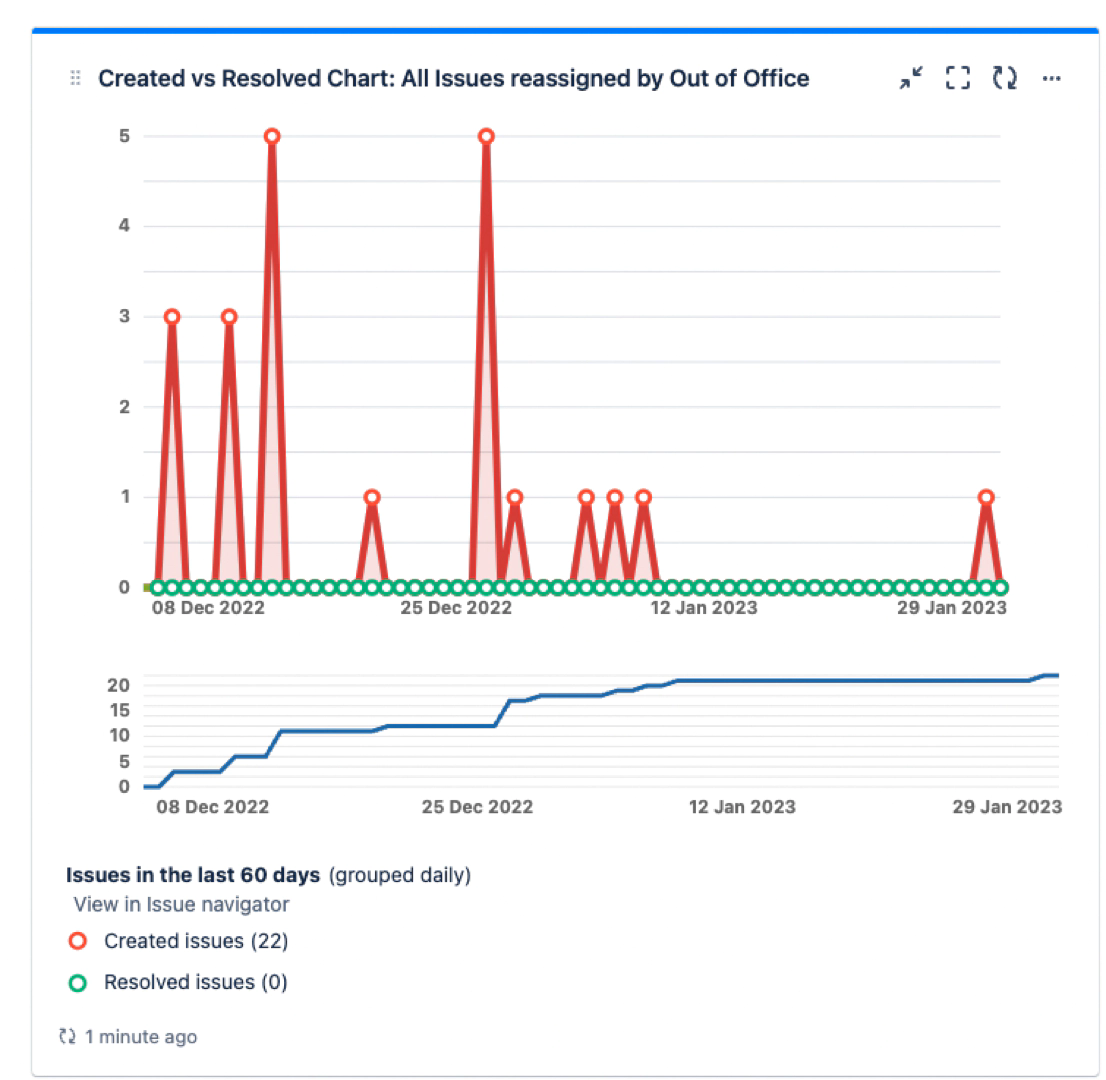Click the second peak marker at value 5
The height and width of the screenshot is (1080, 1106).
coord(486,136)
